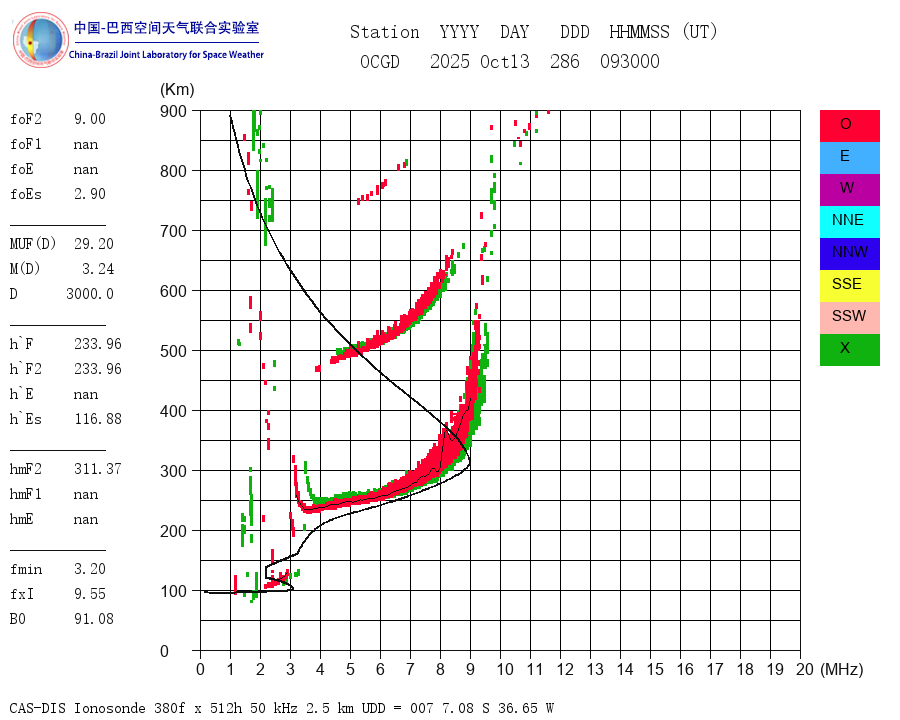Click the 15 MHz frequency axis label
900x720 pixels.
[x=655, y=669]
